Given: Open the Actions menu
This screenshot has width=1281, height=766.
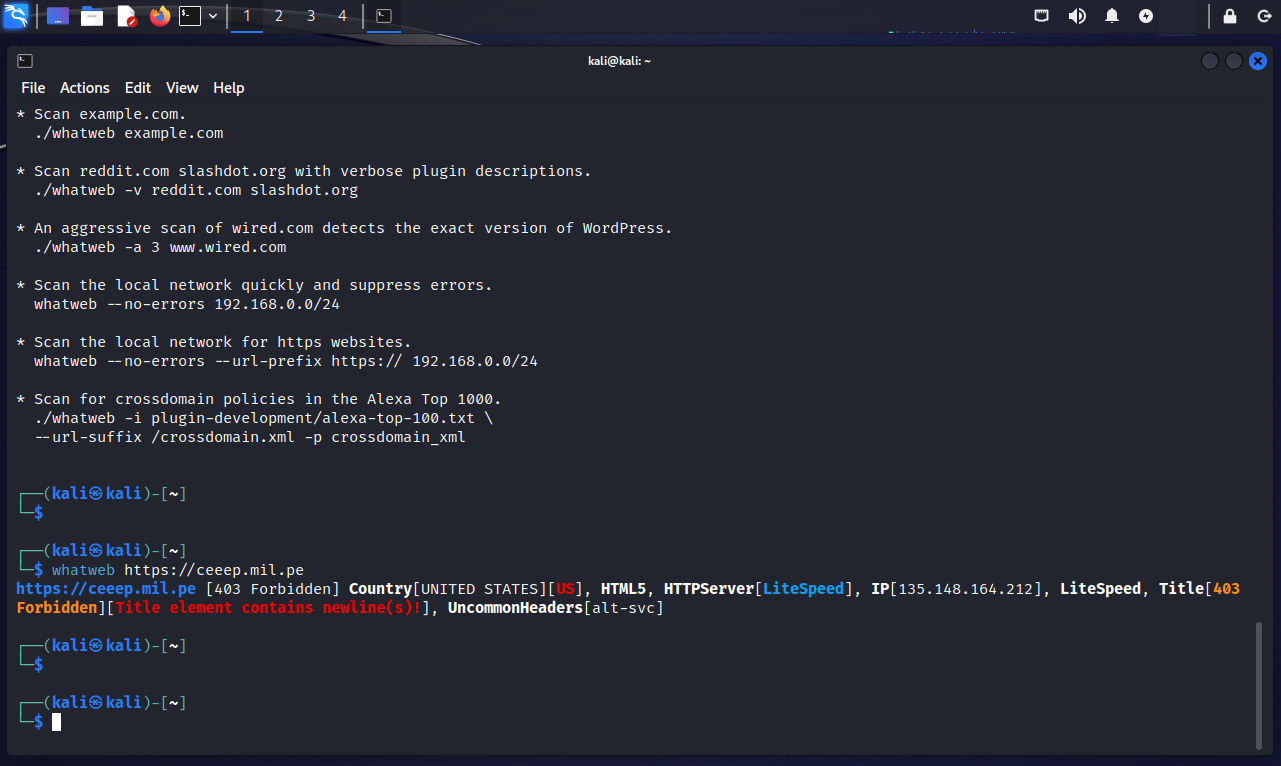Looking at the screenshot, I should [85, 88].
